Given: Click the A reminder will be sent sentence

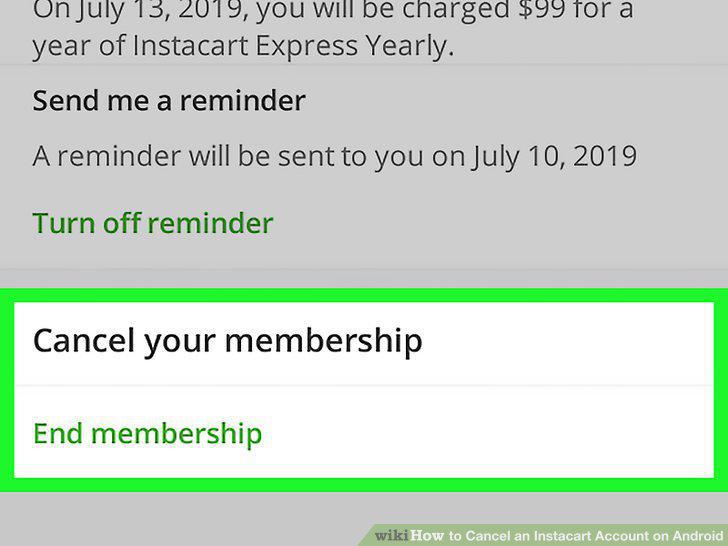Looking at the screenshot, I should point(335,156).
